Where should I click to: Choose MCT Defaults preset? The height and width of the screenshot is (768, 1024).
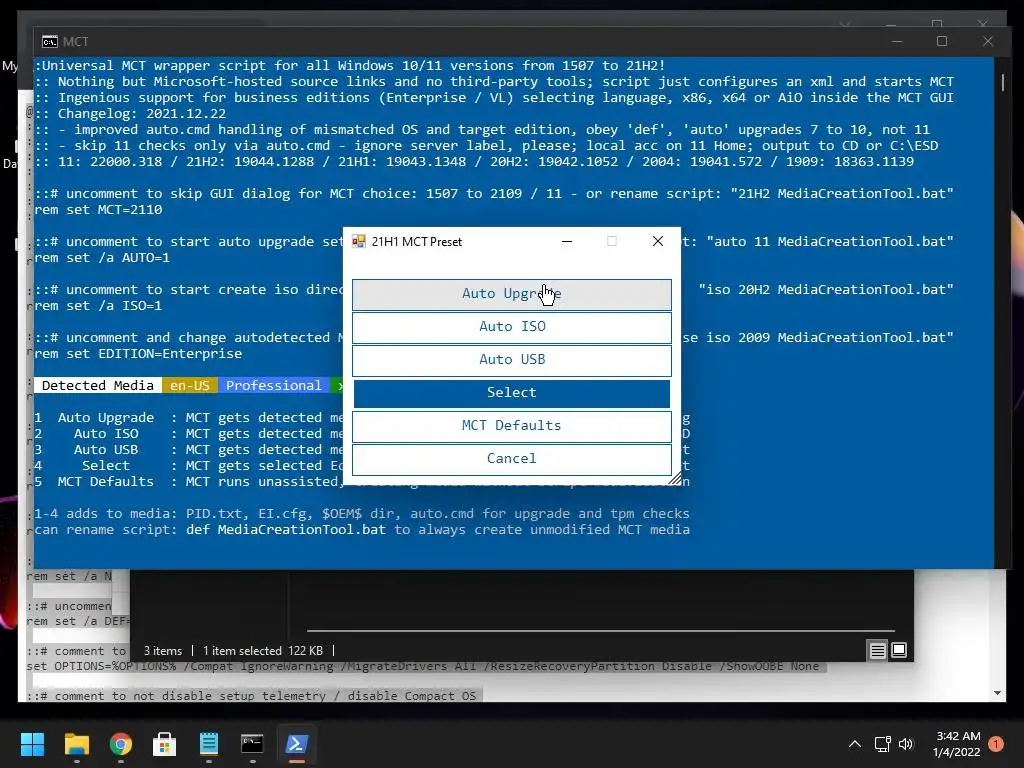[x=511, y=426]
